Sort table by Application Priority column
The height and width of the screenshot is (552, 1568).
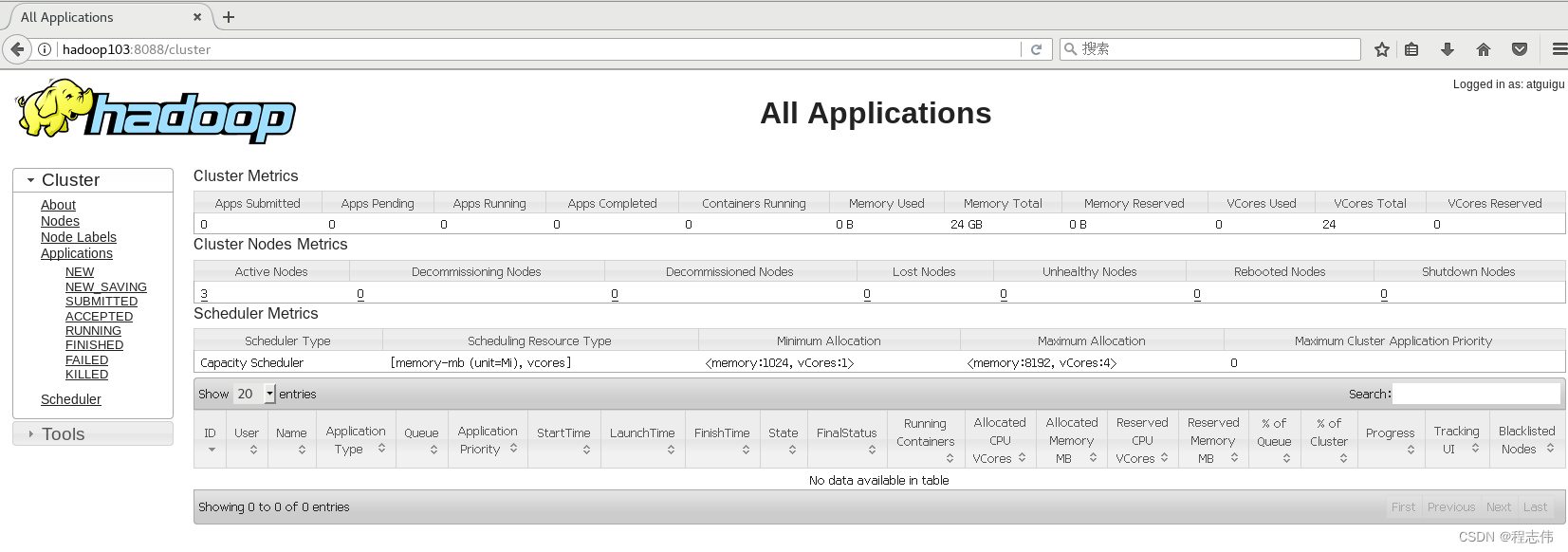click(488, 439)
